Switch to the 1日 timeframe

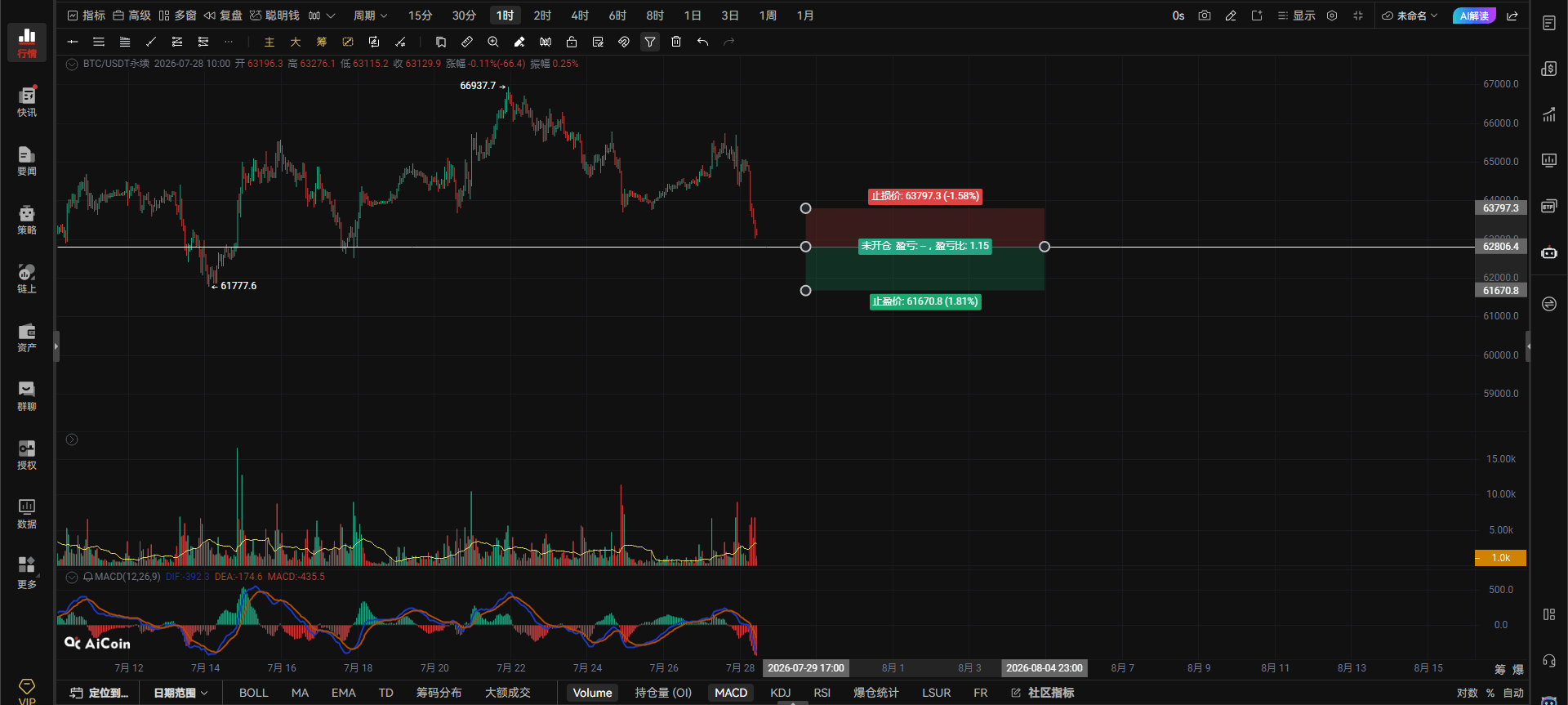[x=693, y=16]
